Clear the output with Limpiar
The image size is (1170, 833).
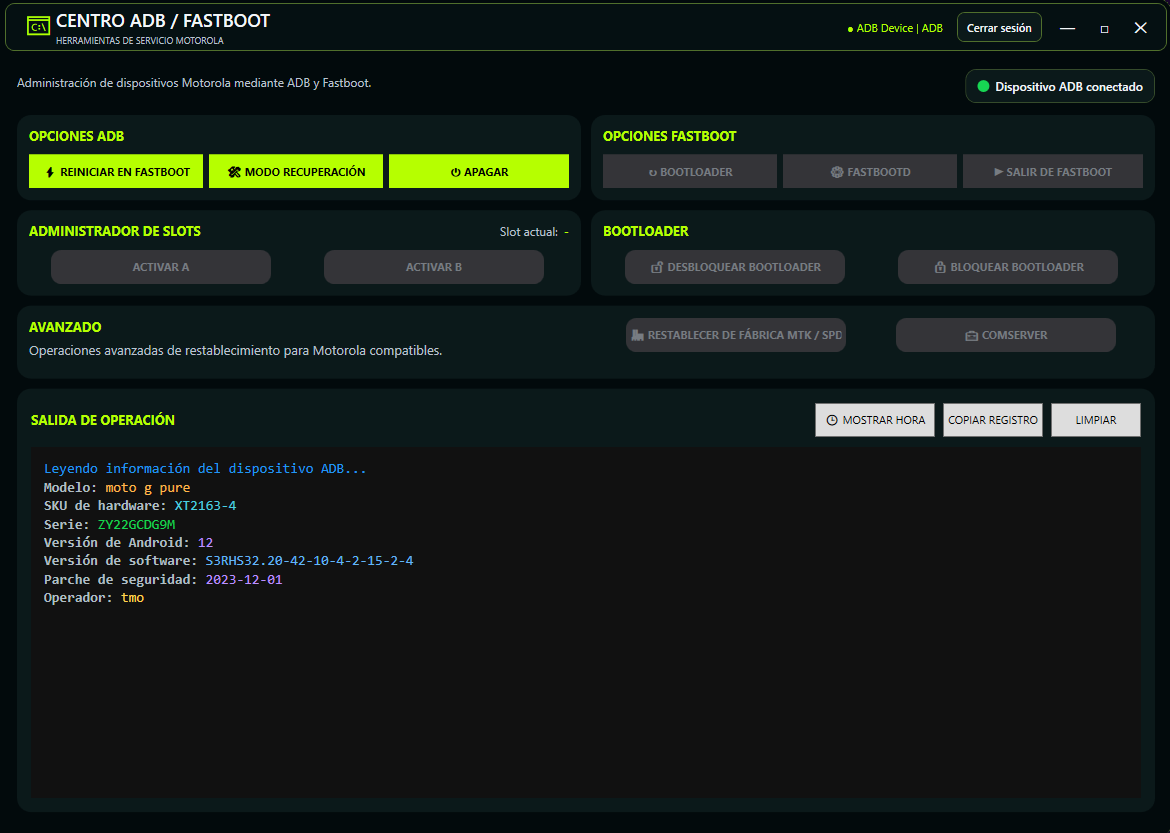tap(1095, 420)
